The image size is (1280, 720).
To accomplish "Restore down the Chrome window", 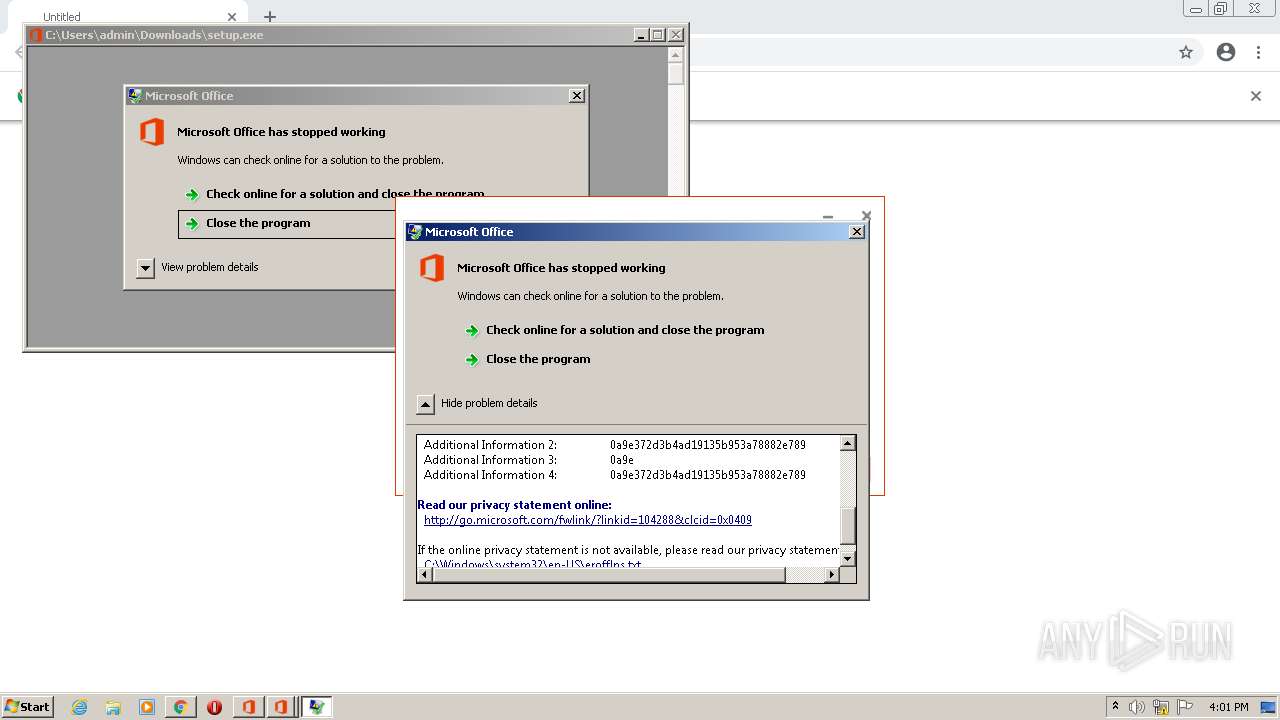I will 1221,9.
